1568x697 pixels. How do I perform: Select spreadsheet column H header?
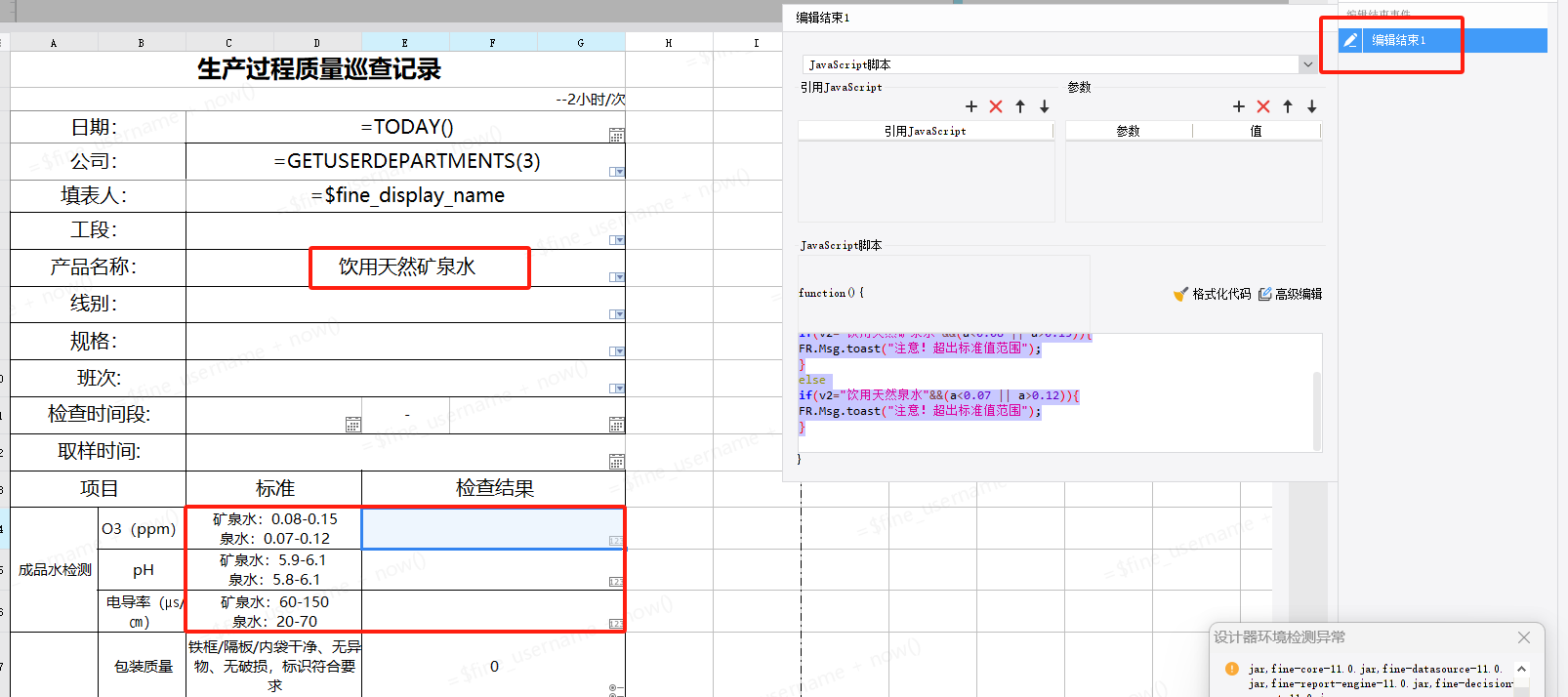[x=669, y=42]
